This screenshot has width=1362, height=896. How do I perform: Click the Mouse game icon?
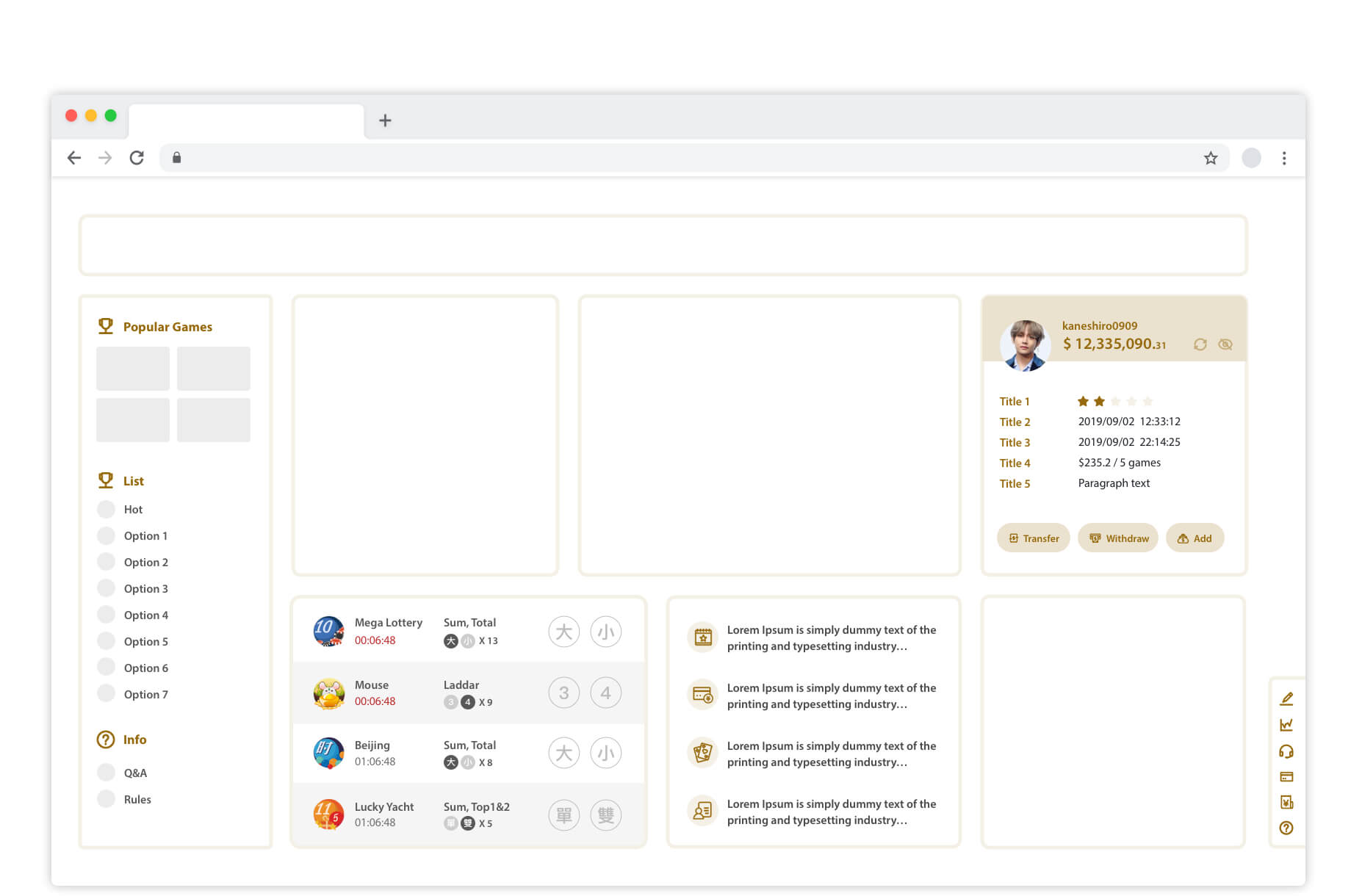[x=328, y=693]
